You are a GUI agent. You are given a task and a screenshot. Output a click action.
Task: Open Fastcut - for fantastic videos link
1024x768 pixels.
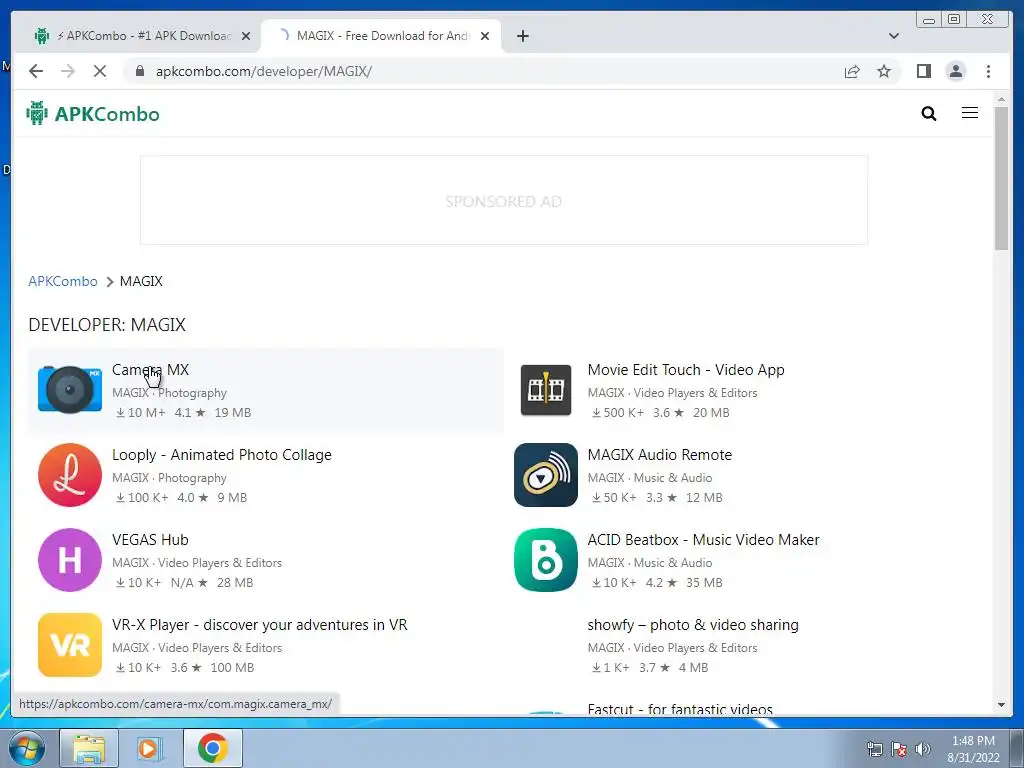pos(680,709)
